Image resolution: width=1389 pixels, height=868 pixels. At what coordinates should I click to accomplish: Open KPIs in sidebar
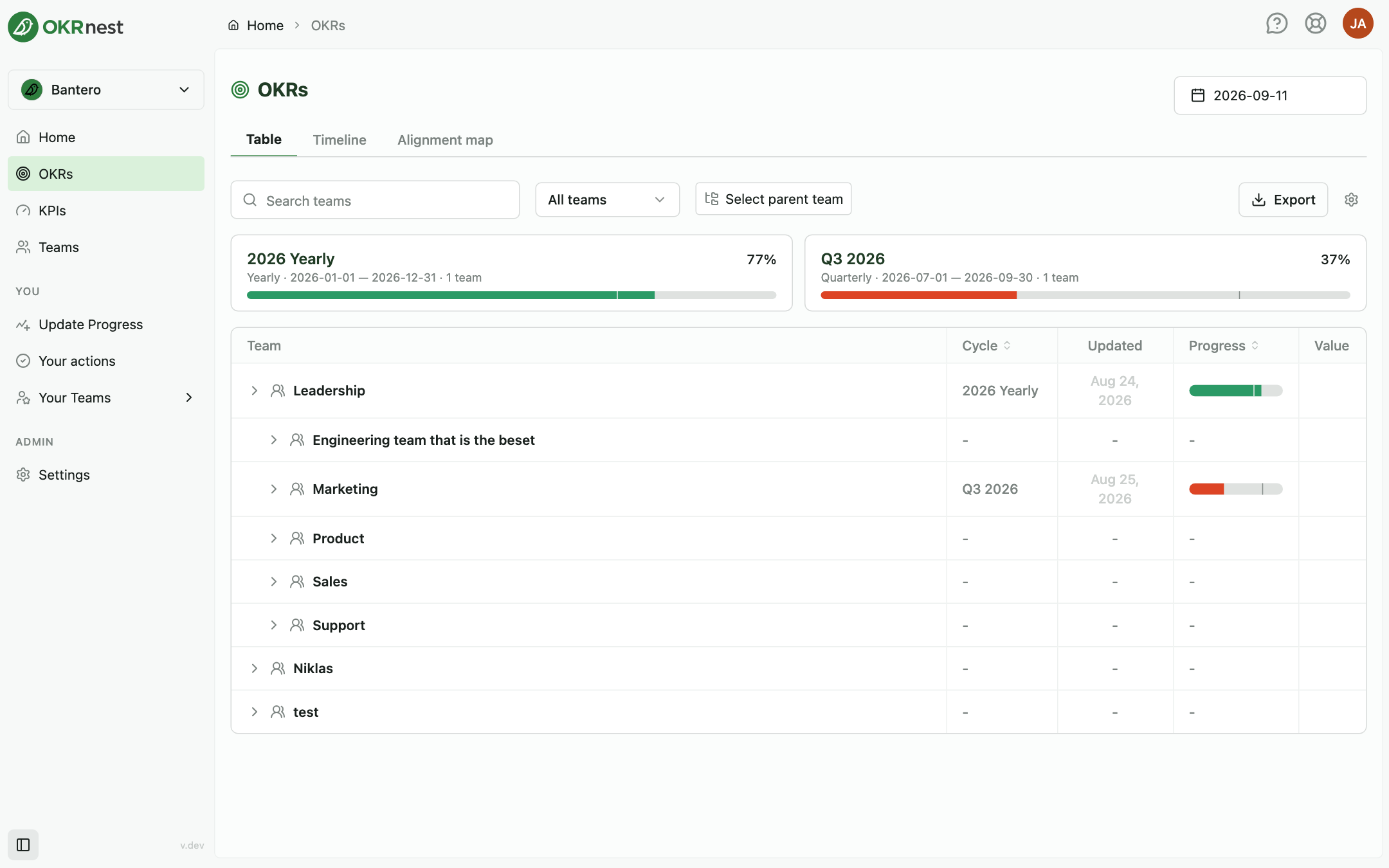click(106, 210)
